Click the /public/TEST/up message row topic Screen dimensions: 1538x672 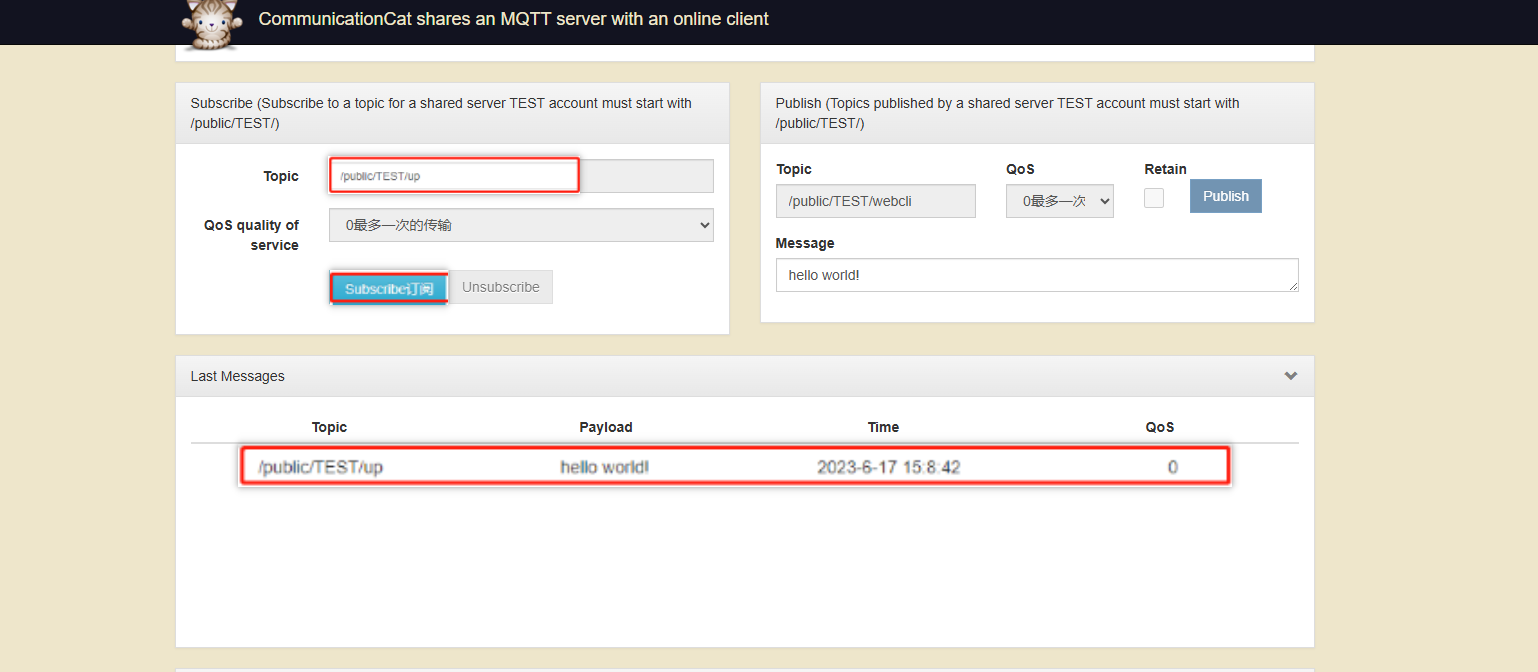click(321, 467)
